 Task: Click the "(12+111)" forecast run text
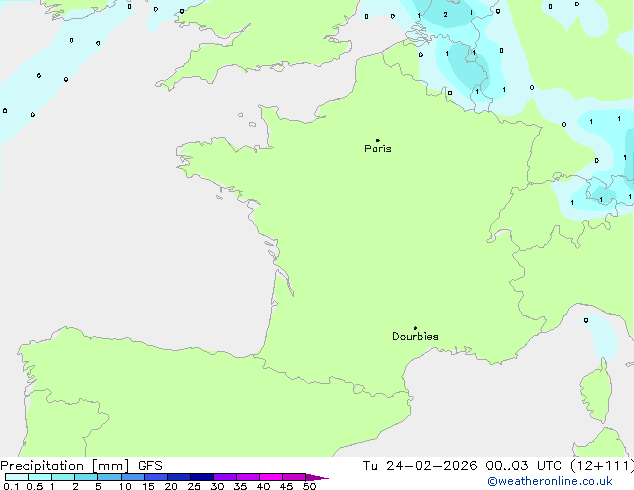602,466
